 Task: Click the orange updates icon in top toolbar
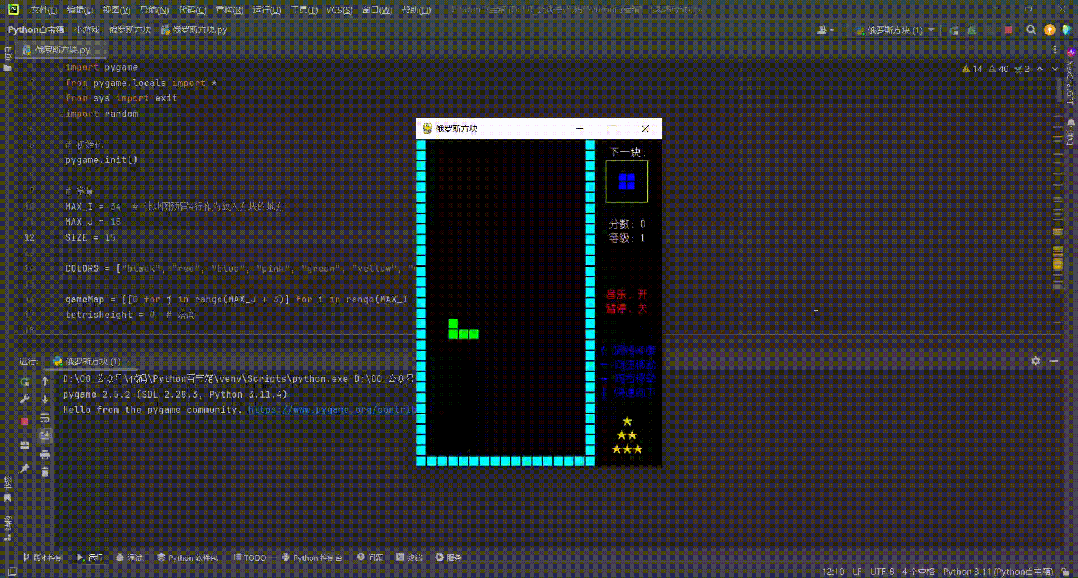[1049, 30]
